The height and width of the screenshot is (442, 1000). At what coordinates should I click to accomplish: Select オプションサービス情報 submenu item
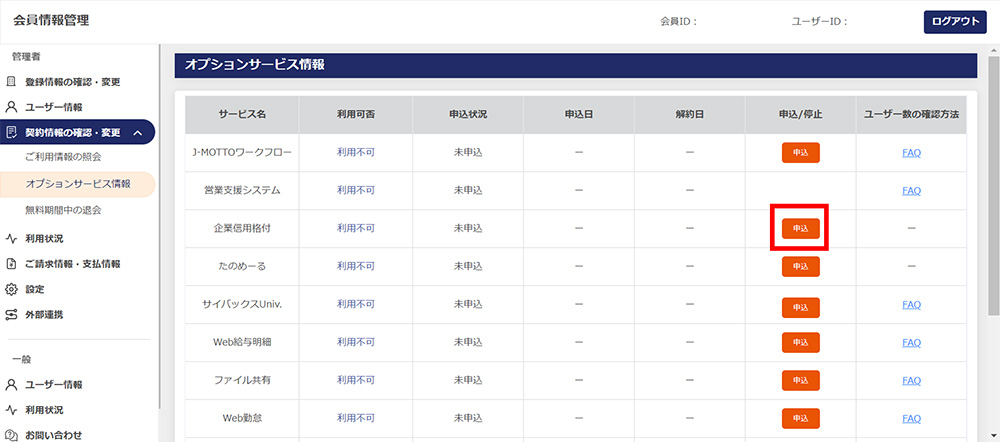(x=78, y=184)
